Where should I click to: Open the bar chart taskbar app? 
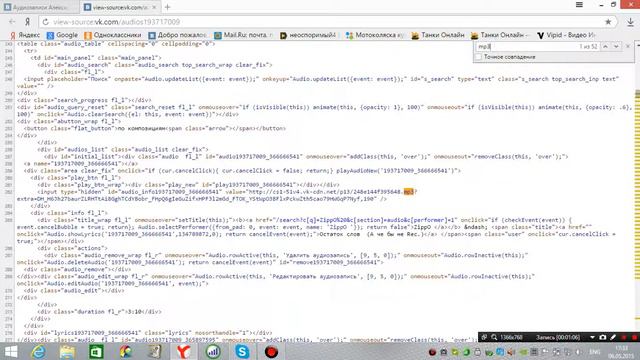point(213,351)
